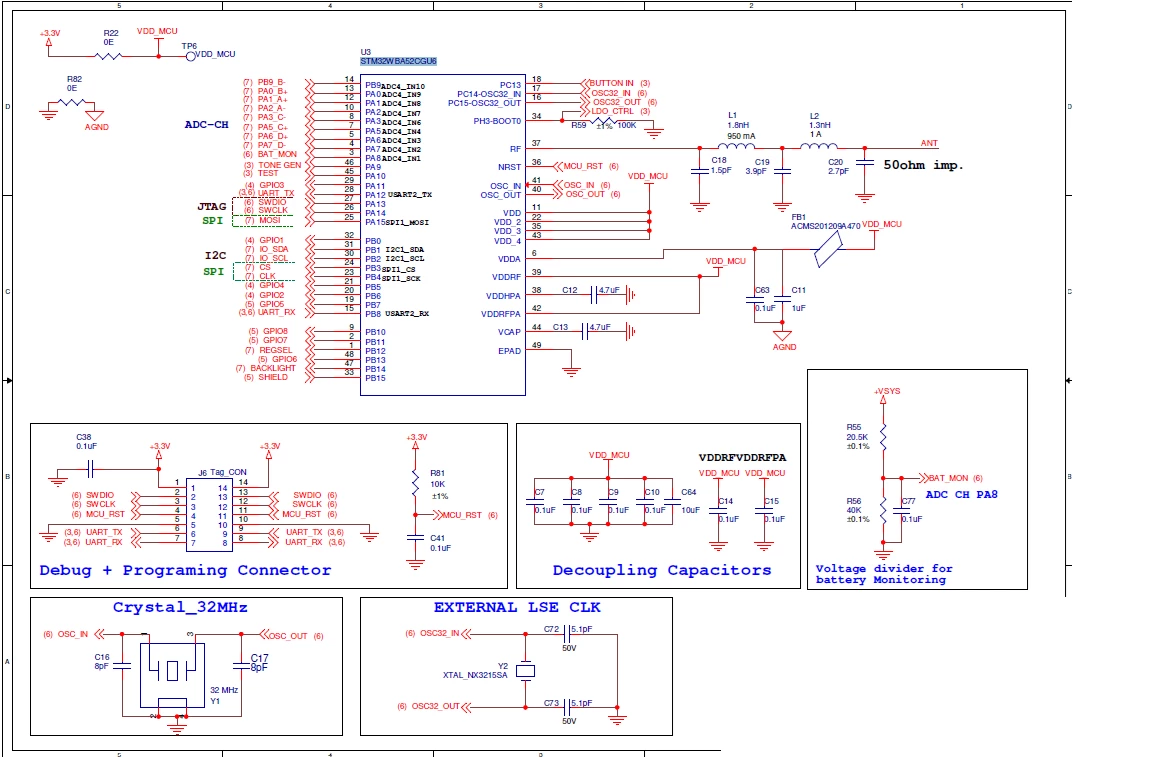Select the C20 2.7pF capacitor symbol
This screenshot has width=1152, height=757.
[x=865, y=164]
